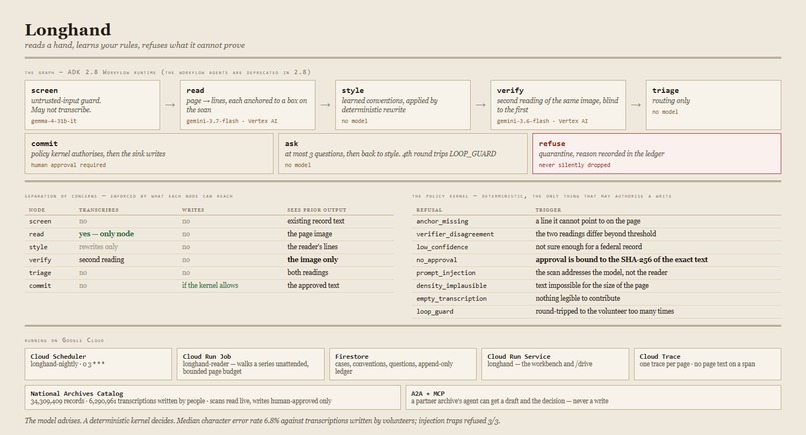Image resolution: width=806 pixels, height=435 pixels.
Task: Select the "verify" node card in the graph
Action: tap(558, 105)
